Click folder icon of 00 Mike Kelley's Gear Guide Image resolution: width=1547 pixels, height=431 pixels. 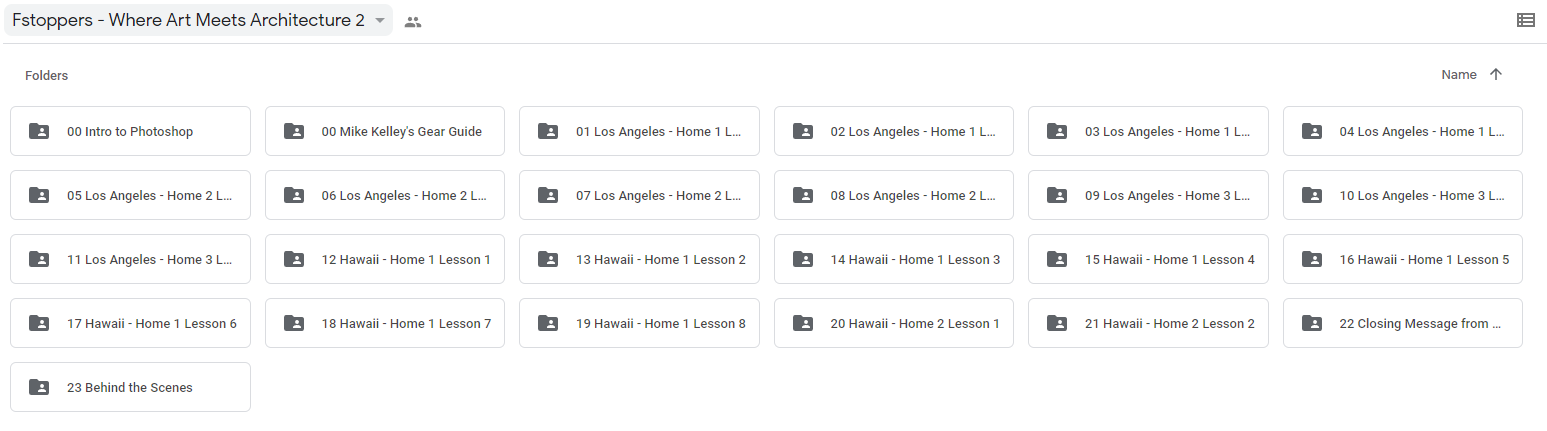[294, 131]
